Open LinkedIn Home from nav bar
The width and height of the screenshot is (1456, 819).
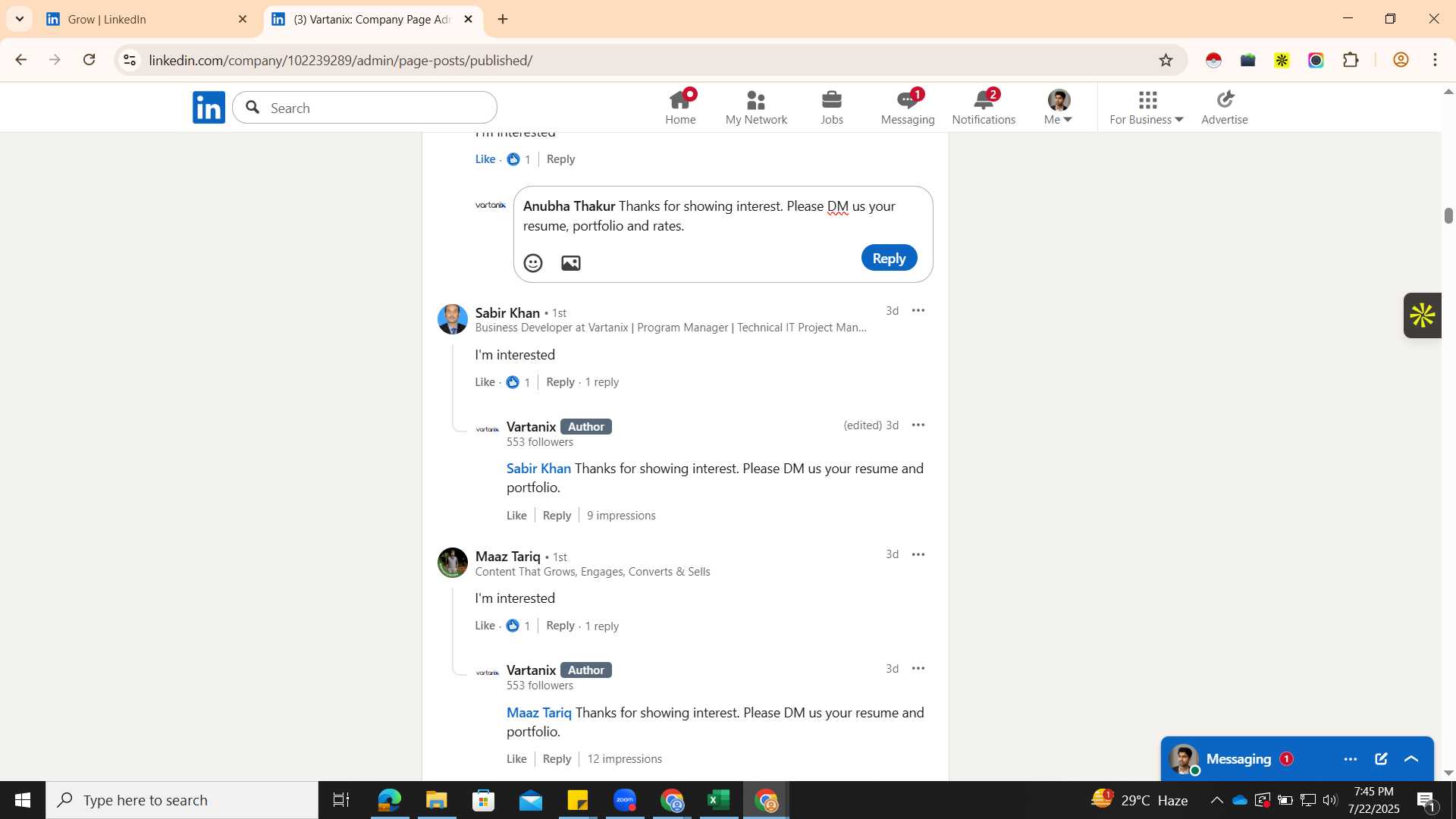click(680, 108)
